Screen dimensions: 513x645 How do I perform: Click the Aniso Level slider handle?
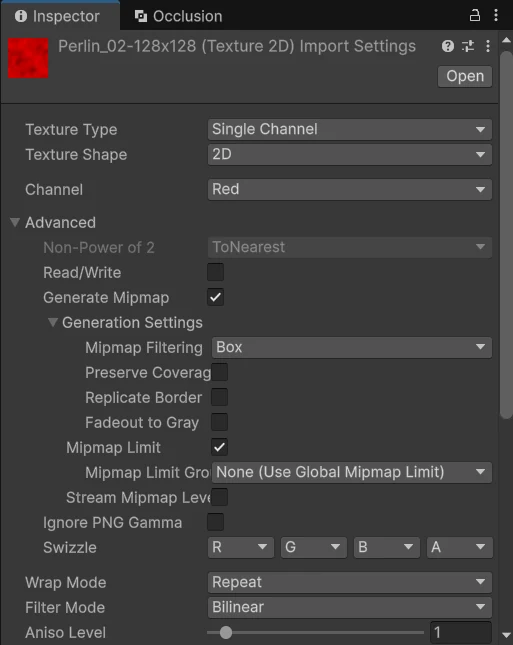pos(226,632)
